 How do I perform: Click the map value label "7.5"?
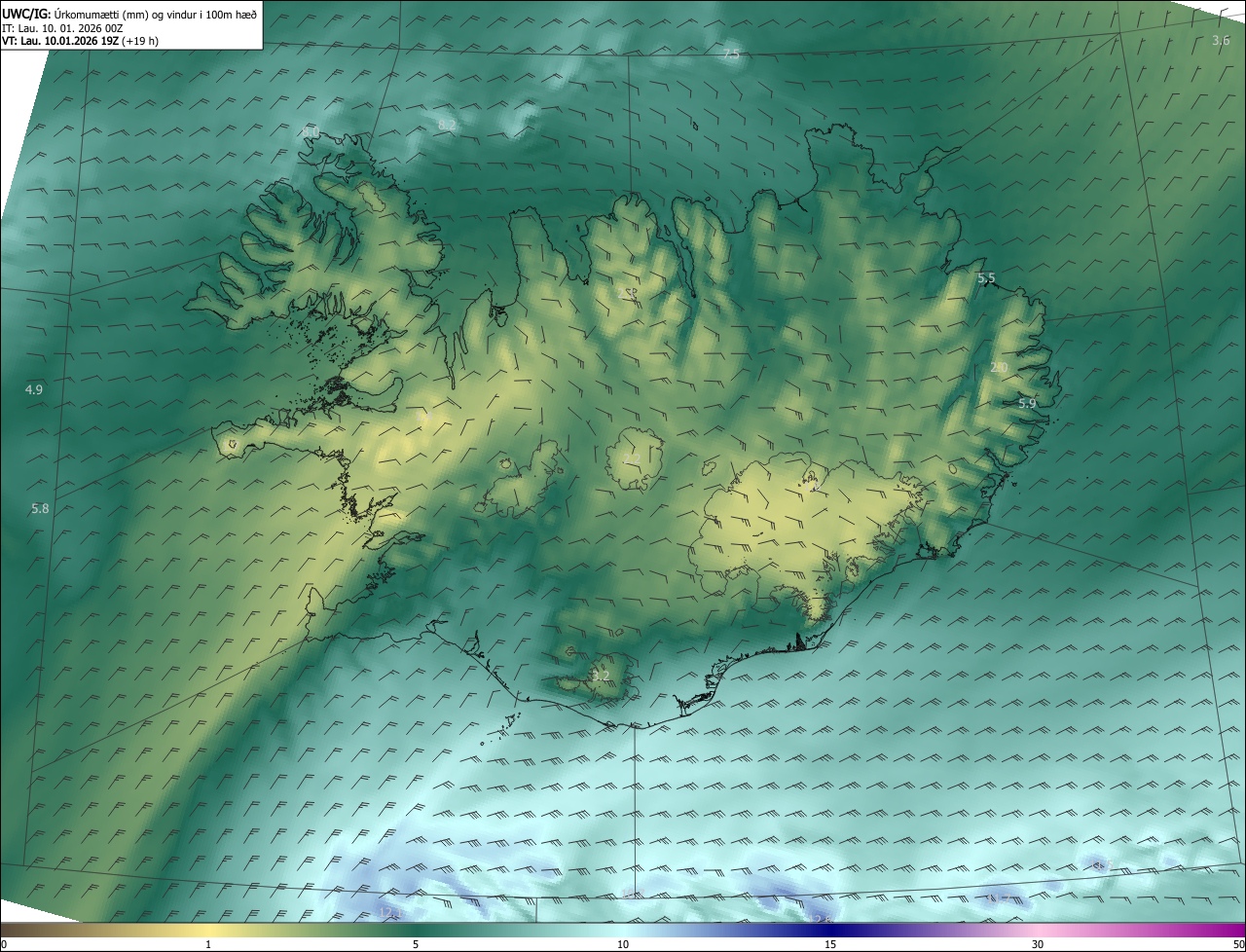tap(732, 55)
